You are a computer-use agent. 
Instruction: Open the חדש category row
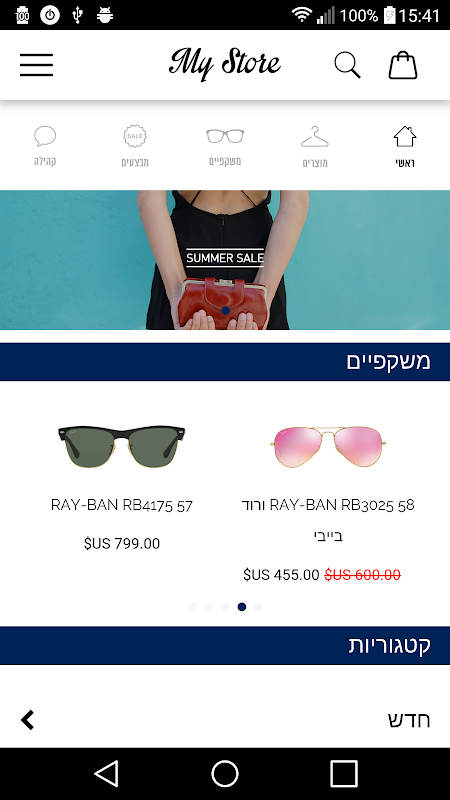coord(225,720)
